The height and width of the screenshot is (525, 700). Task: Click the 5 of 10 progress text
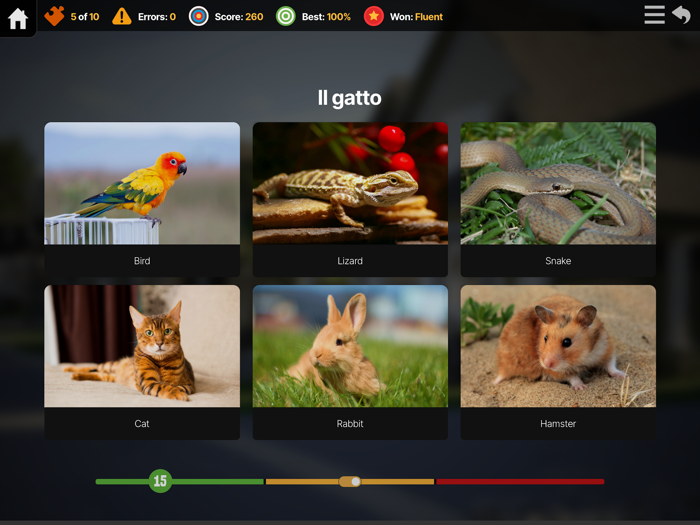coord(85,17)
